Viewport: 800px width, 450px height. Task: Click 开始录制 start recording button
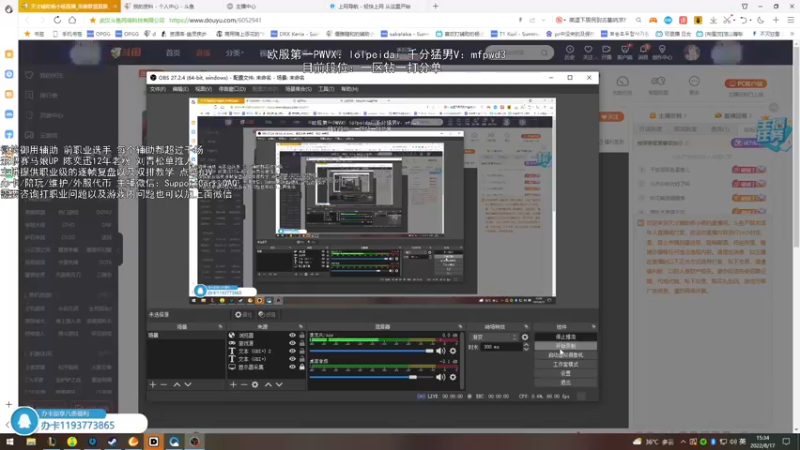tap(565, 346)
